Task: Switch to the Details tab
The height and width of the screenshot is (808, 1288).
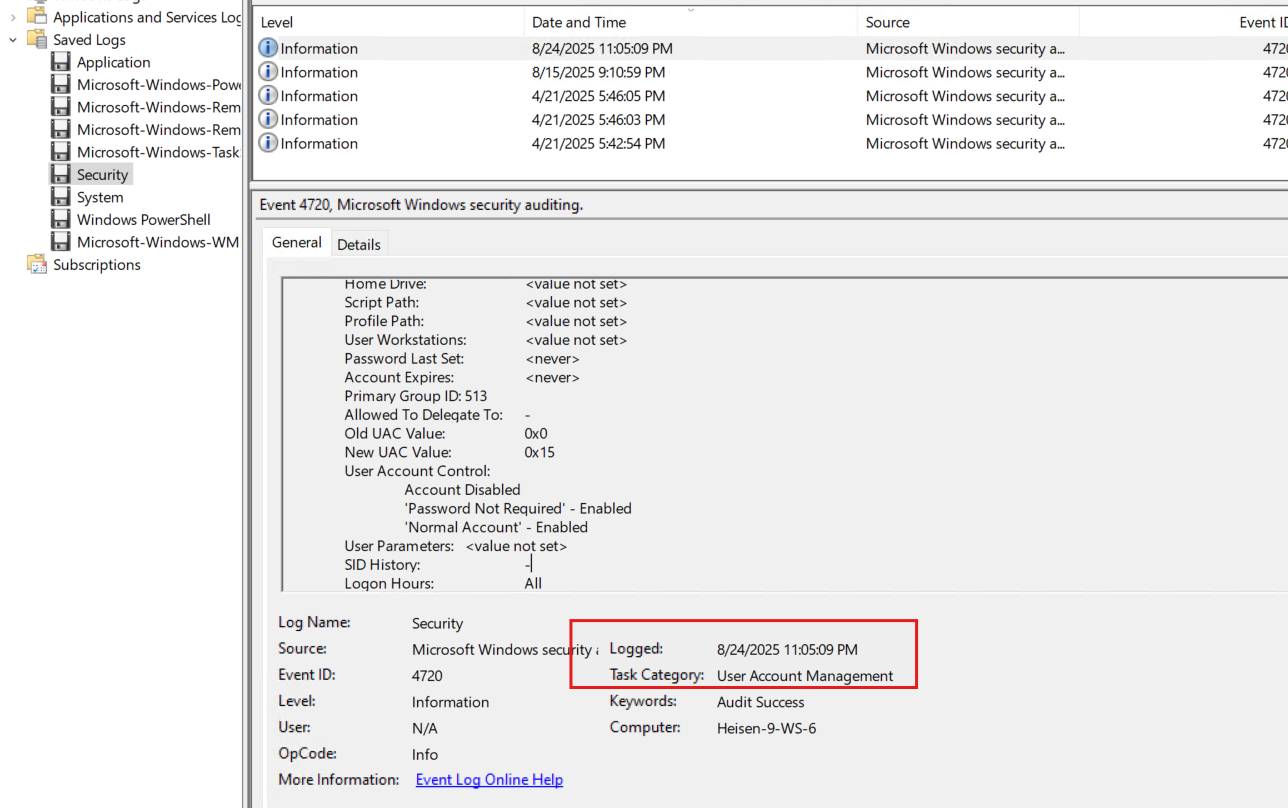Action: (x=358, y=244)
